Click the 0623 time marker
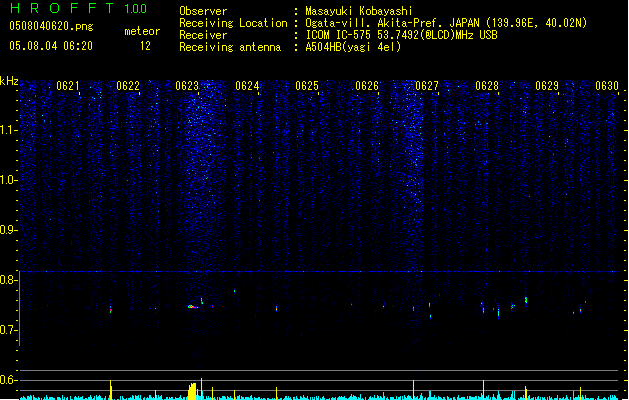Screen dimensions: 629x400 pyautogui.click(x=187, y=86)
